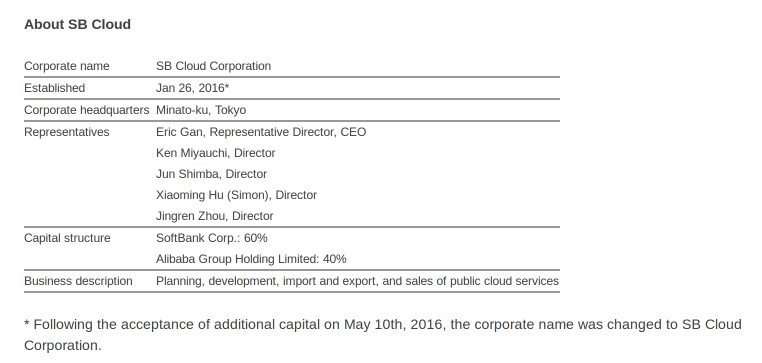Click the Business description label
This screenshot has width=762, height=363.
78,281
